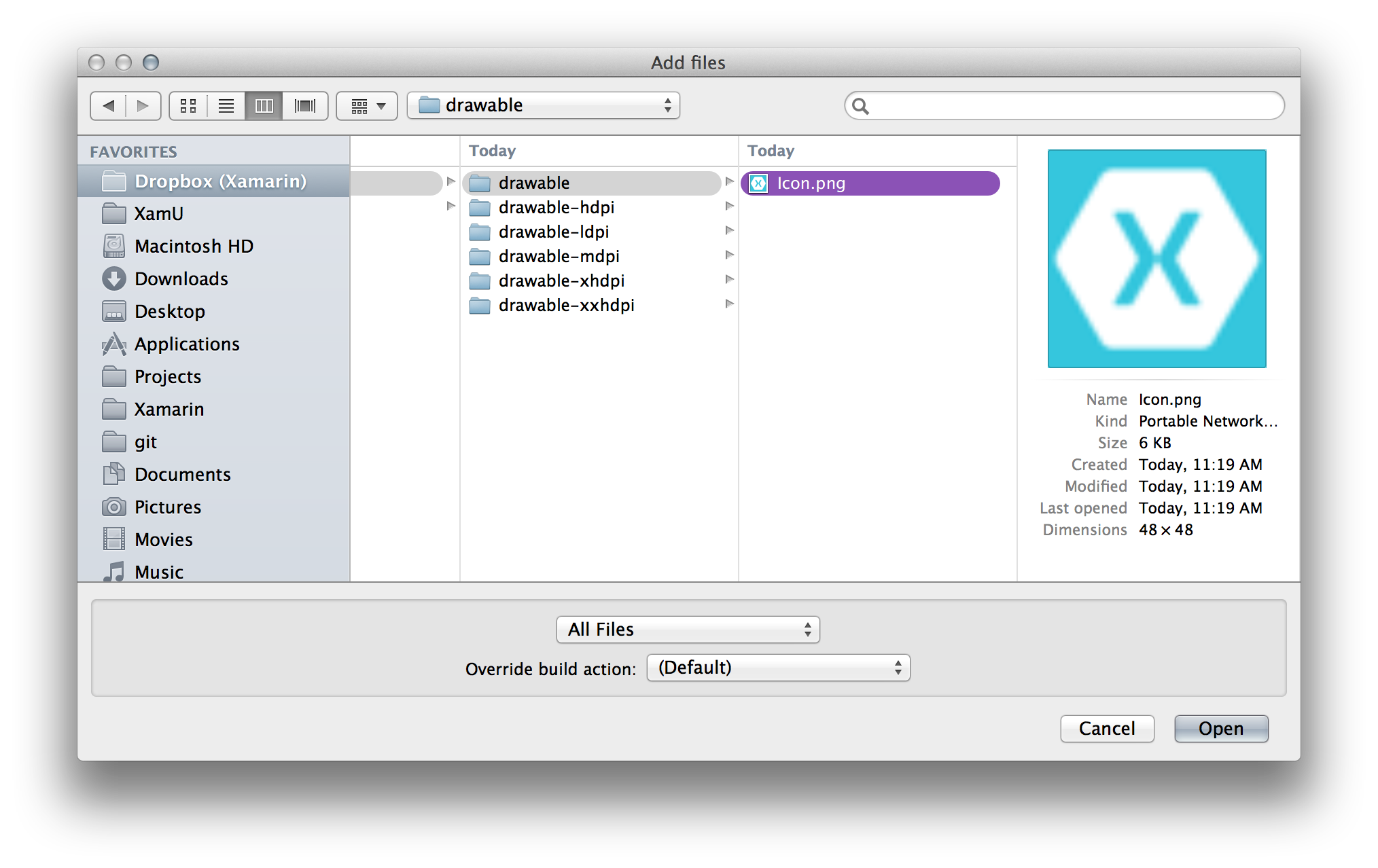Open the drawable path popup menu
This screenshot has height=868, width=1378.
(x=544, y=106)
